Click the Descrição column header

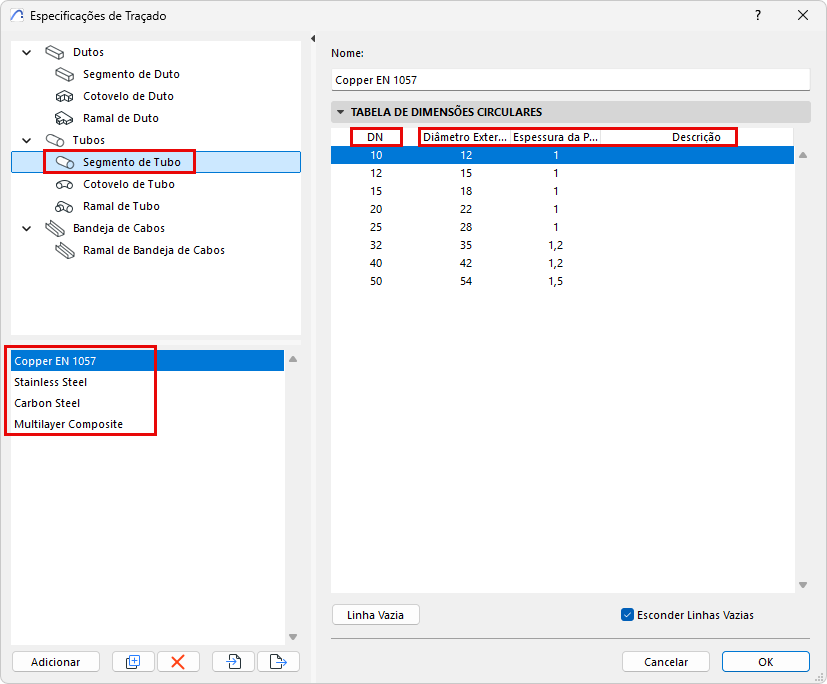coord(696,137)
